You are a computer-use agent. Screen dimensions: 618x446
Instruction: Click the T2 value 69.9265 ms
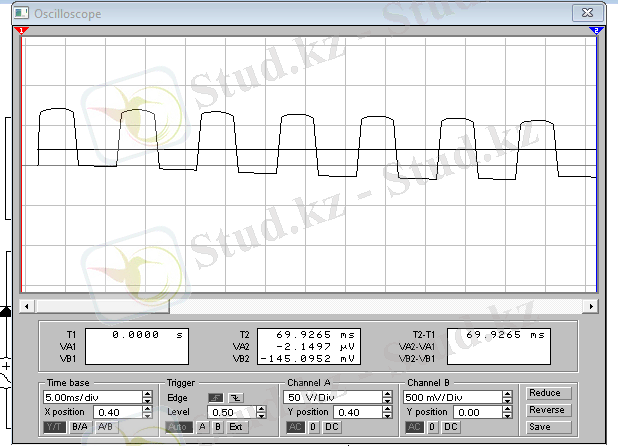[x=315, y=335]
